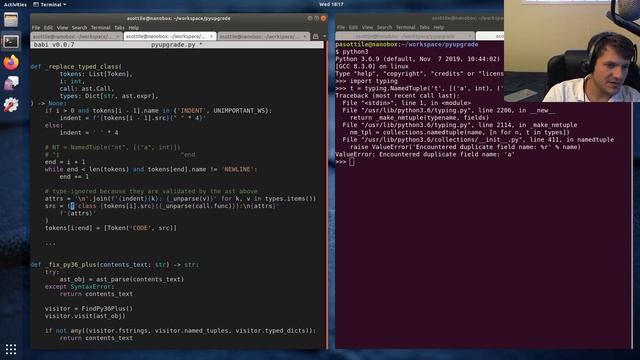Switch to first tab in right terminal
Screen dimensions: 640x360
pos(406,36)
